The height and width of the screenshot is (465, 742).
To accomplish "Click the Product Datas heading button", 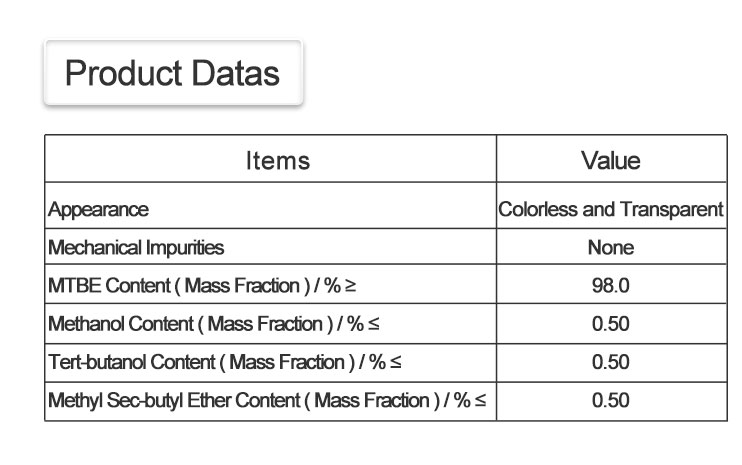I will pos(172,73).
